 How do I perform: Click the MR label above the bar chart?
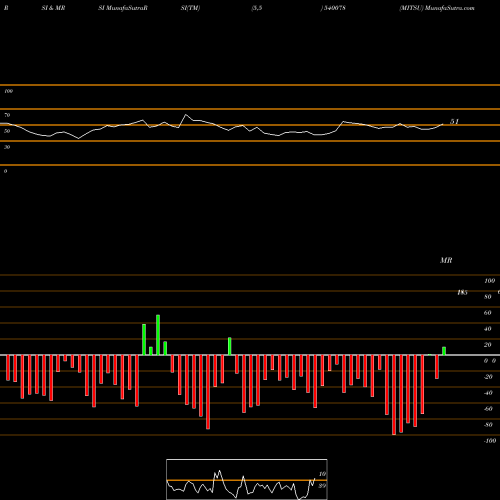[x=446, y=260]
